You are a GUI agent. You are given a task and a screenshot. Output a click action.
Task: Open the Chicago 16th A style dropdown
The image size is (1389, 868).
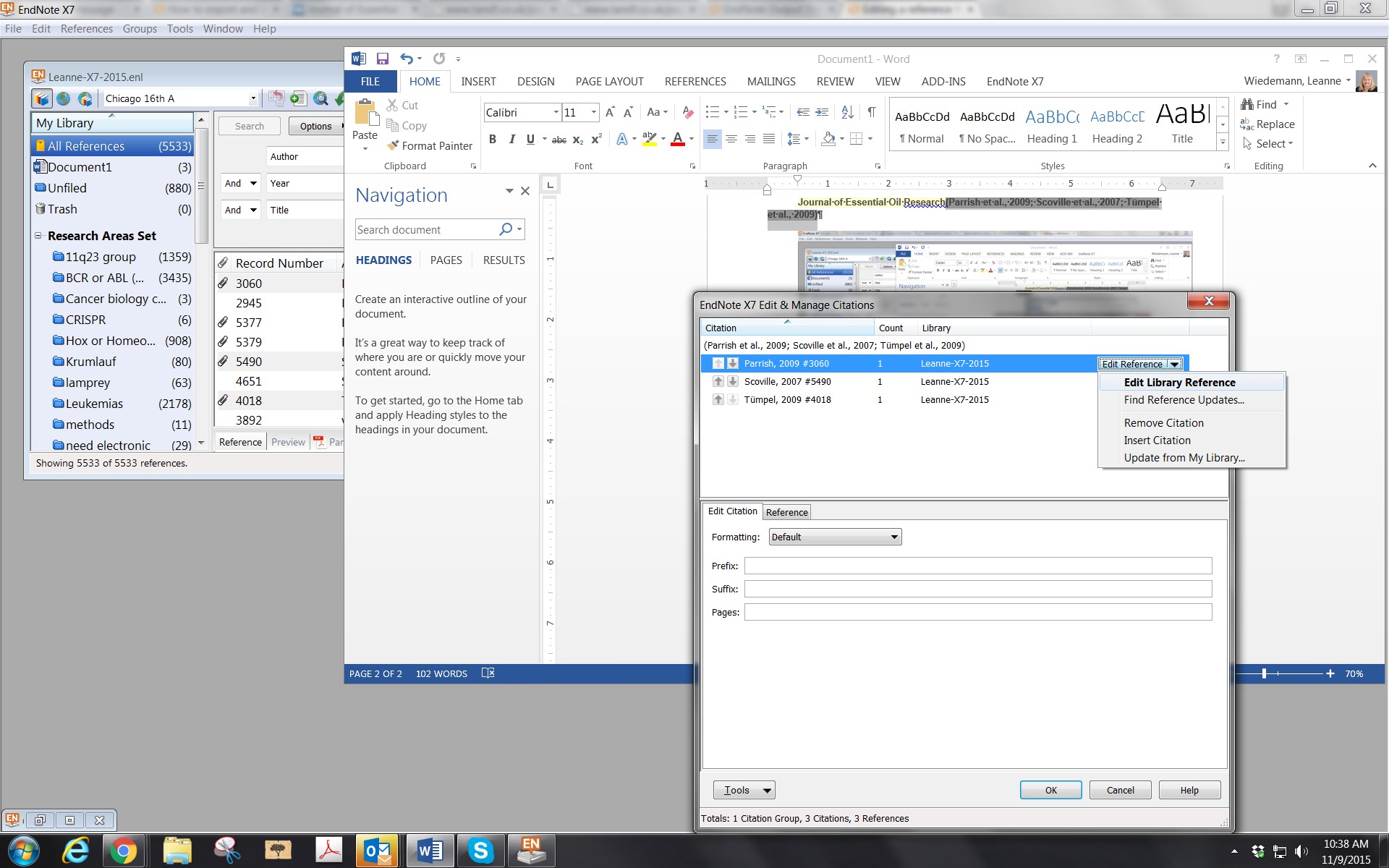pos(253,98)
